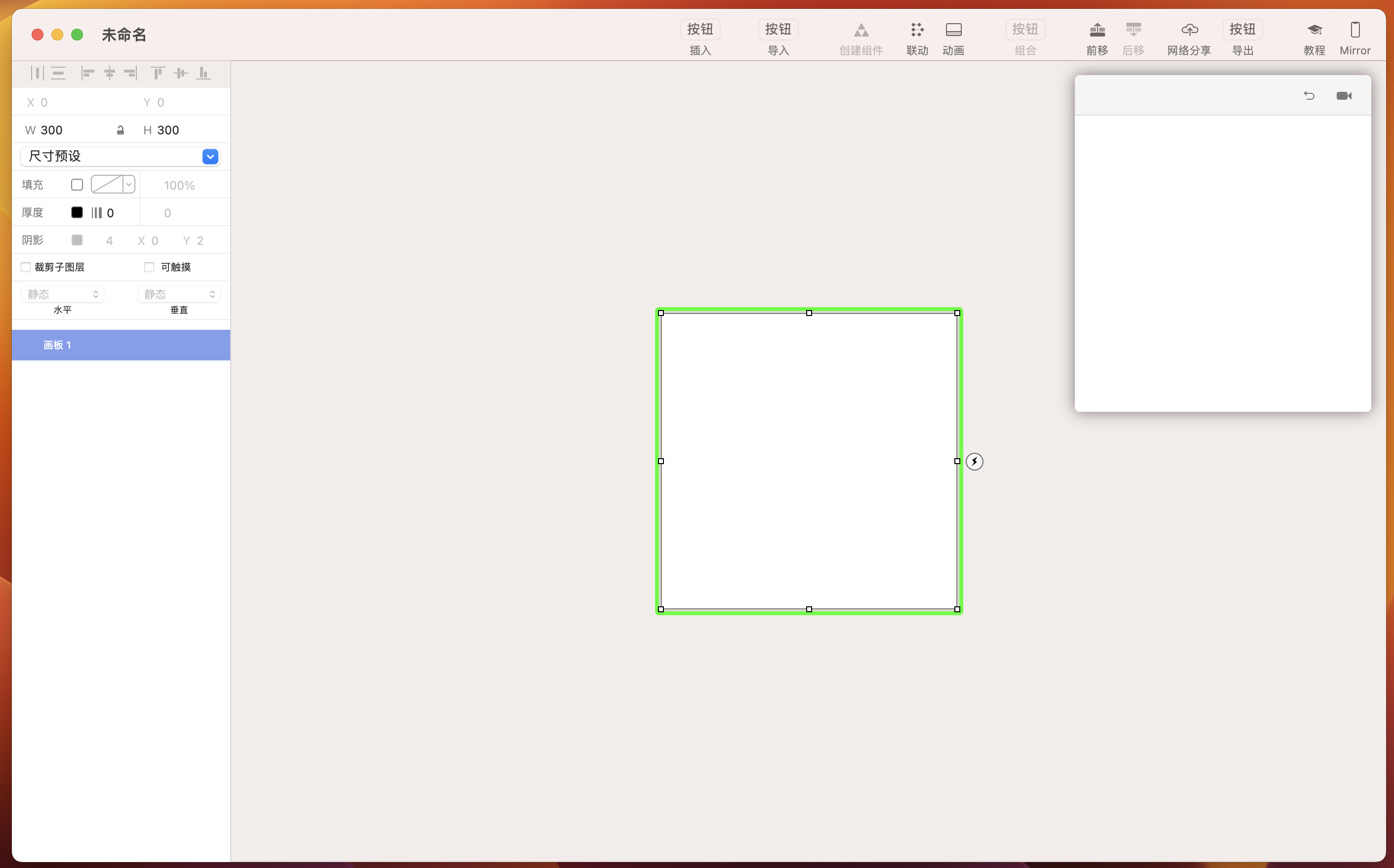Click the Mirror phone icon

pos(1354,30)
